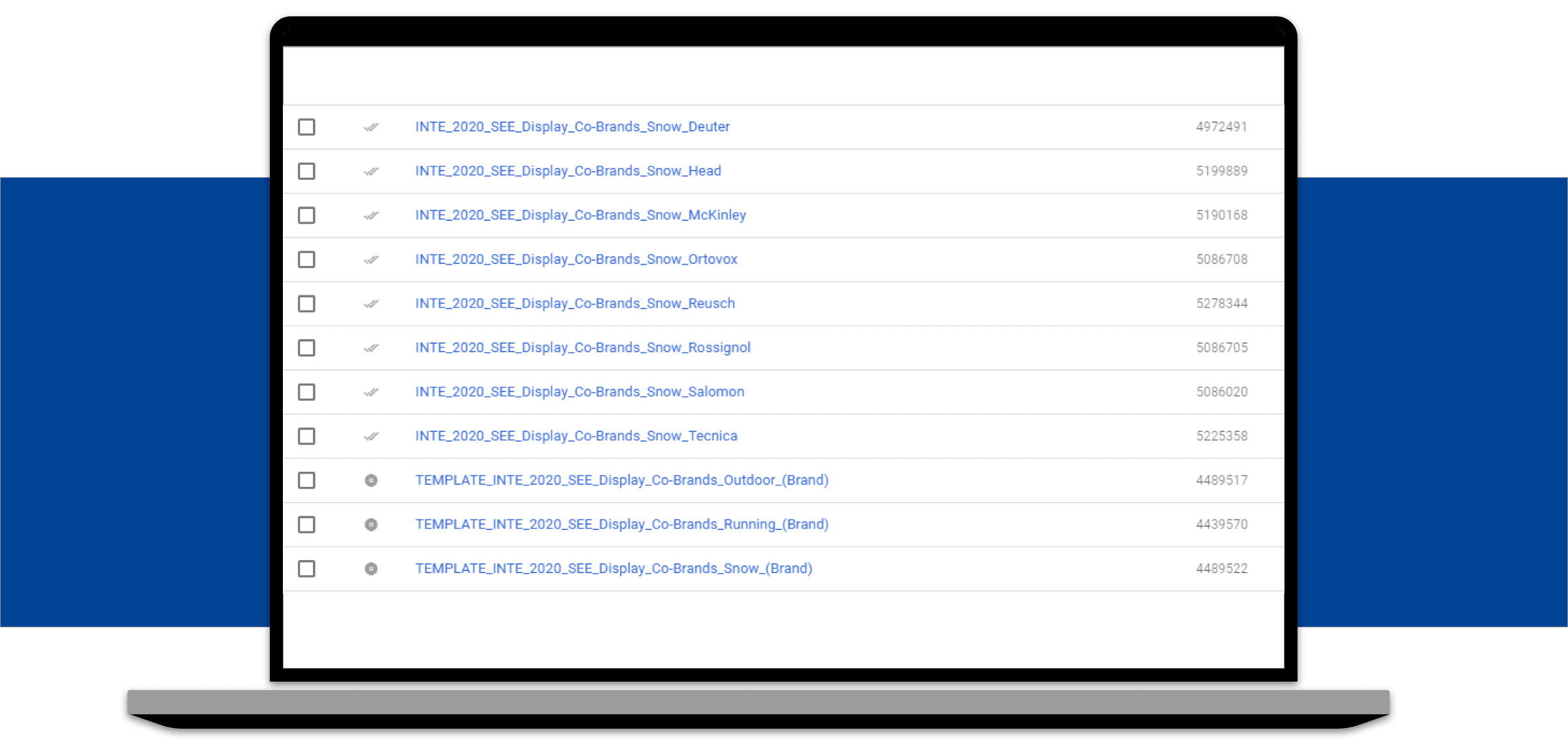
Task: Click stopped status icon for Running template
Action: (x=371, y=525)
